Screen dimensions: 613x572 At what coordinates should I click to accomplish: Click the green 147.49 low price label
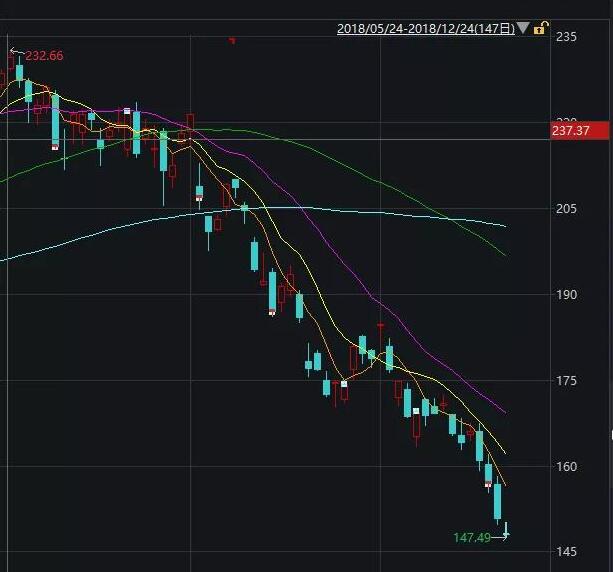coord(471,538)
